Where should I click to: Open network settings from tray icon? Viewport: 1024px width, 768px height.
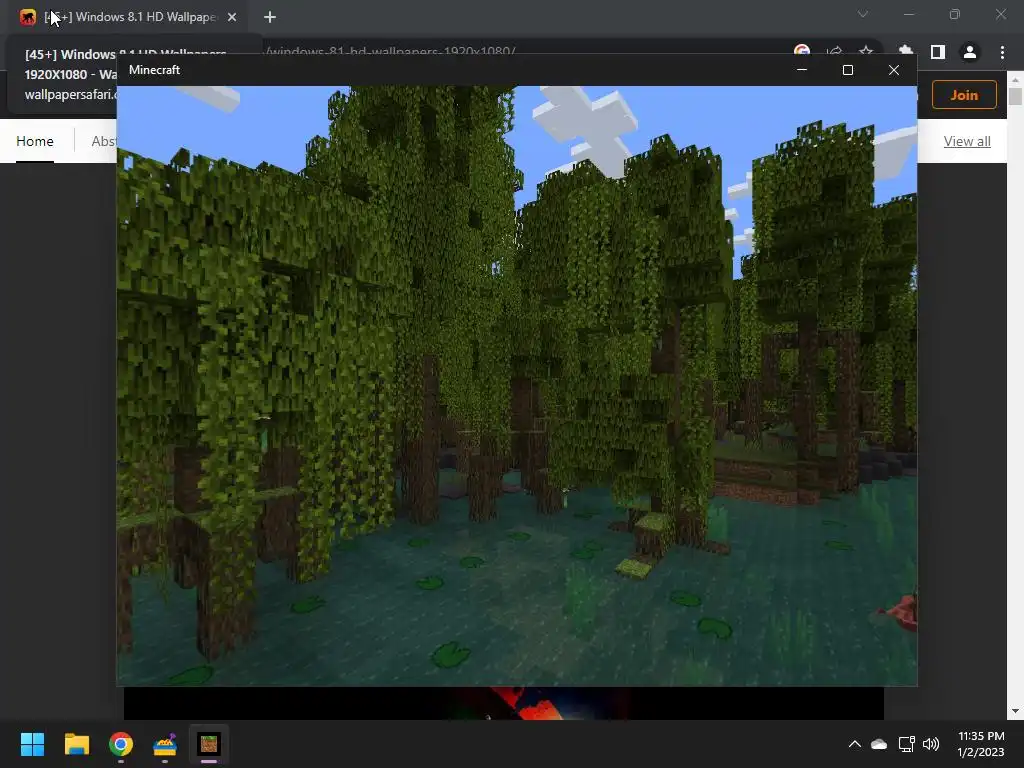[906, 744]
